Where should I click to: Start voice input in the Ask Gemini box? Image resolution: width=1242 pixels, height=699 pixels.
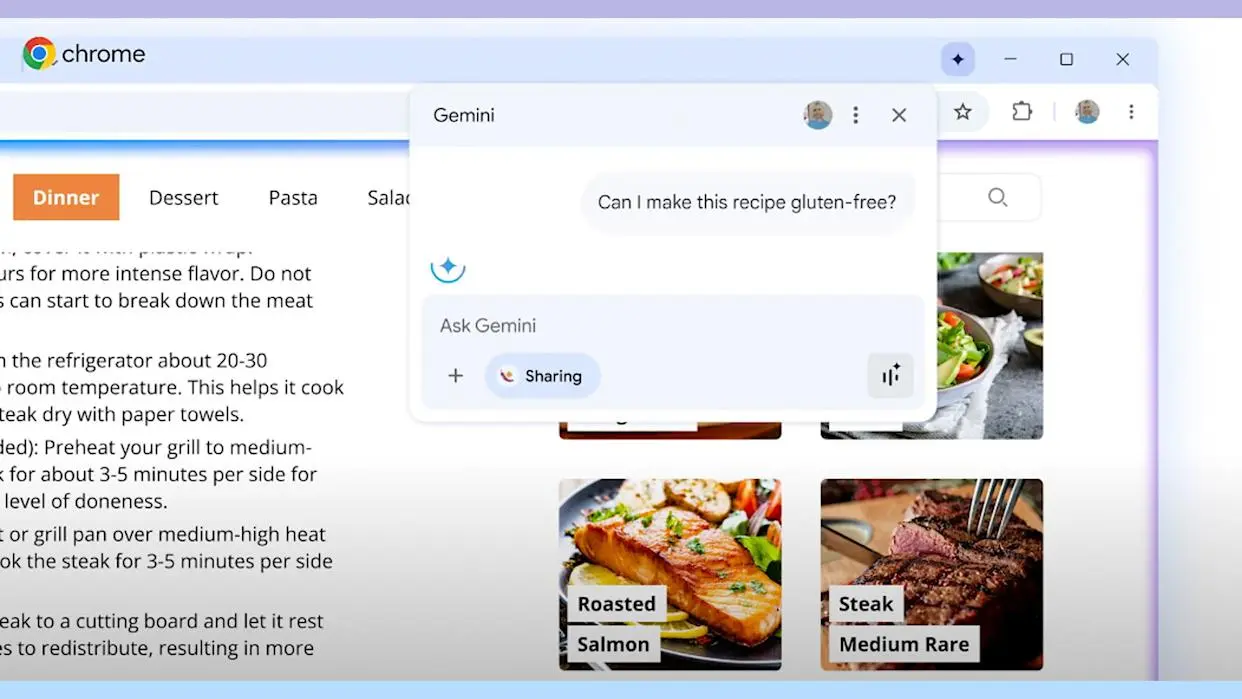[890, 375]
